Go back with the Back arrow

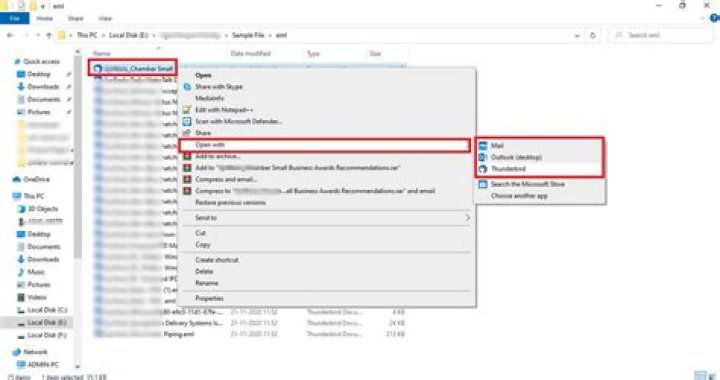coord(10,35)
